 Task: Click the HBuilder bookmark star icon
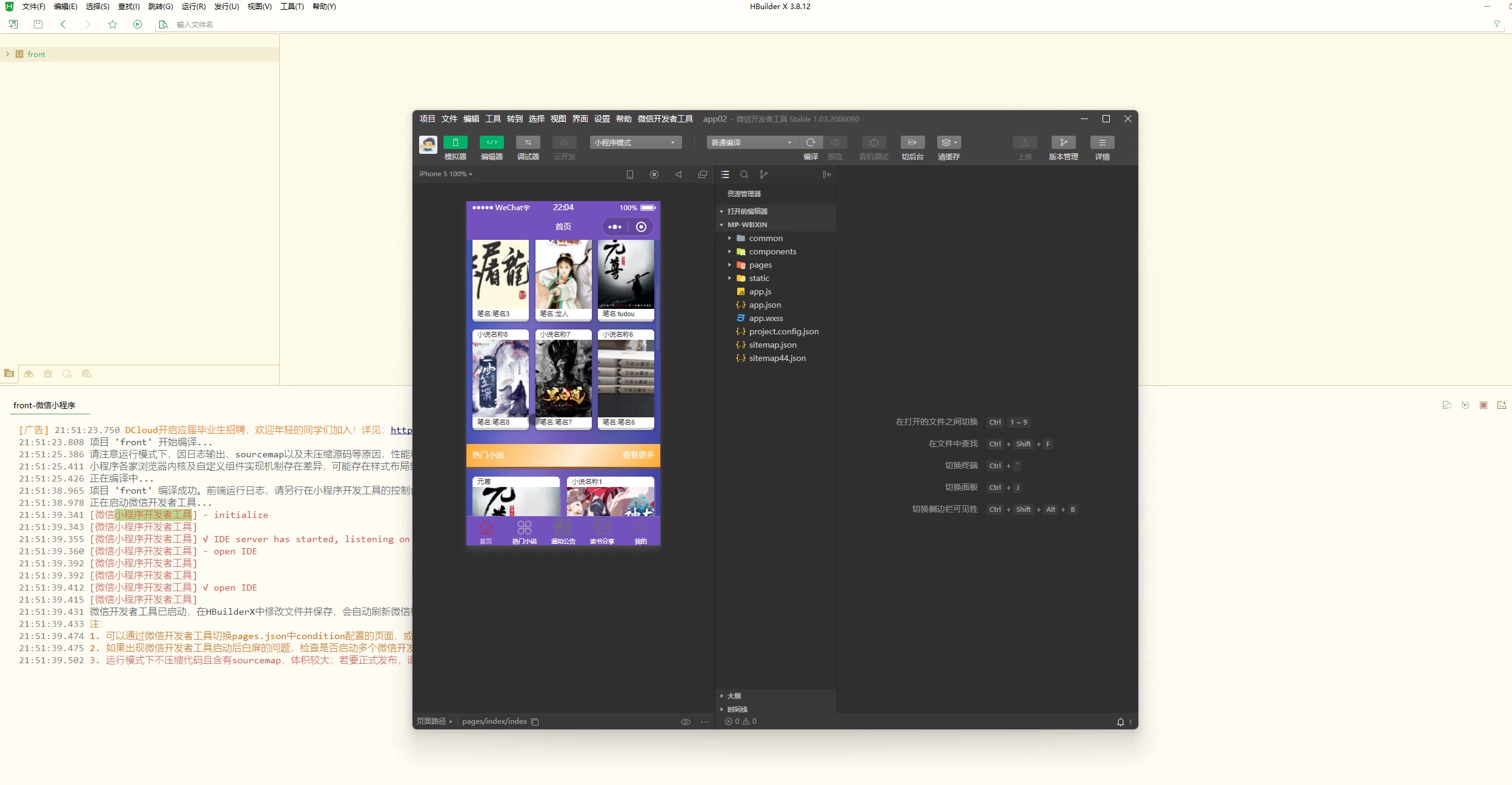pos(113,24)
